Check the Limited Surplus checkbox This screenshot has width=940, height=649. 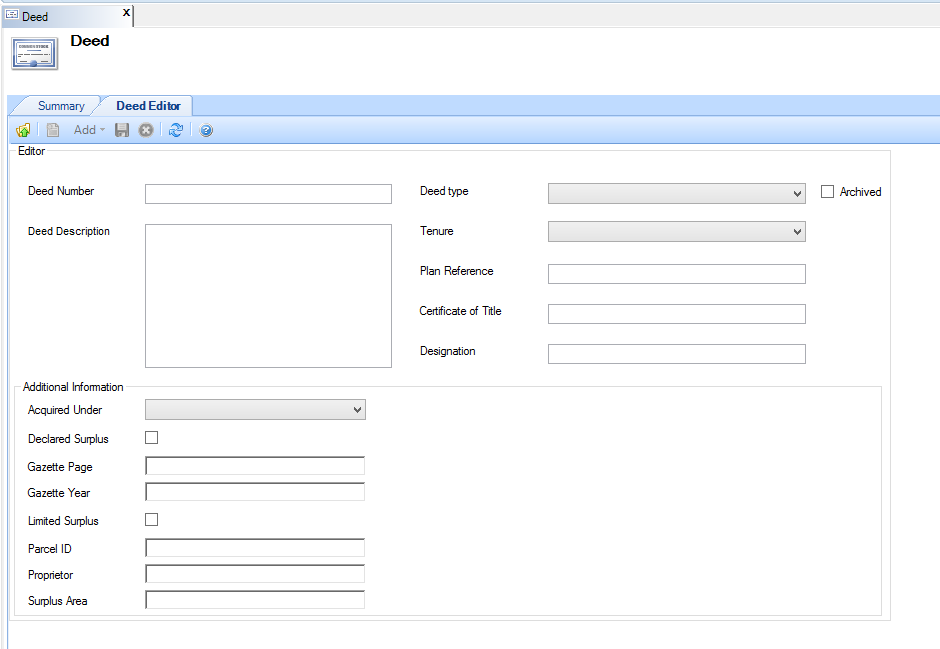coord(152,520)
